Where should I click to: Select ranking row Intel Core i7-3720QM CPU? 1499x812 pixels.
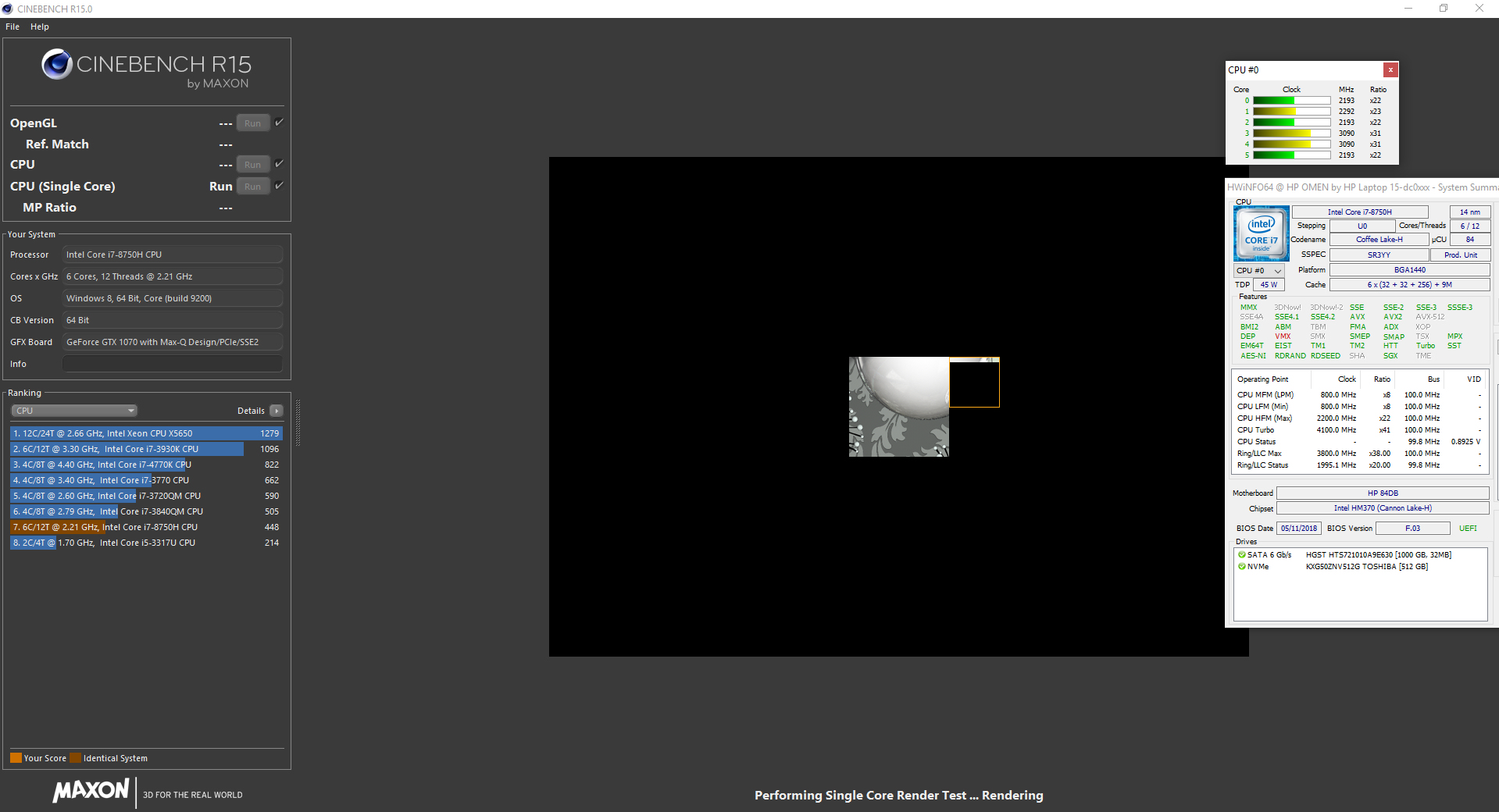(x=146, y=496)
